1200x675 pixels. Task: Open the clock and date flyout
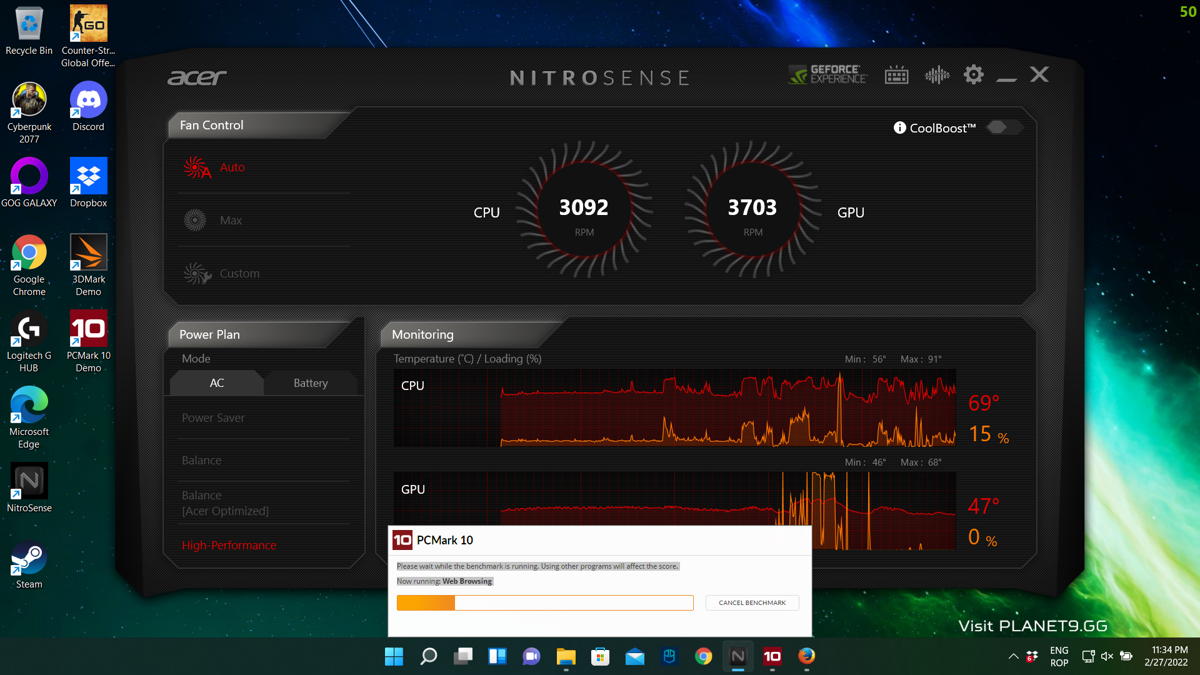click(1169, 656)
